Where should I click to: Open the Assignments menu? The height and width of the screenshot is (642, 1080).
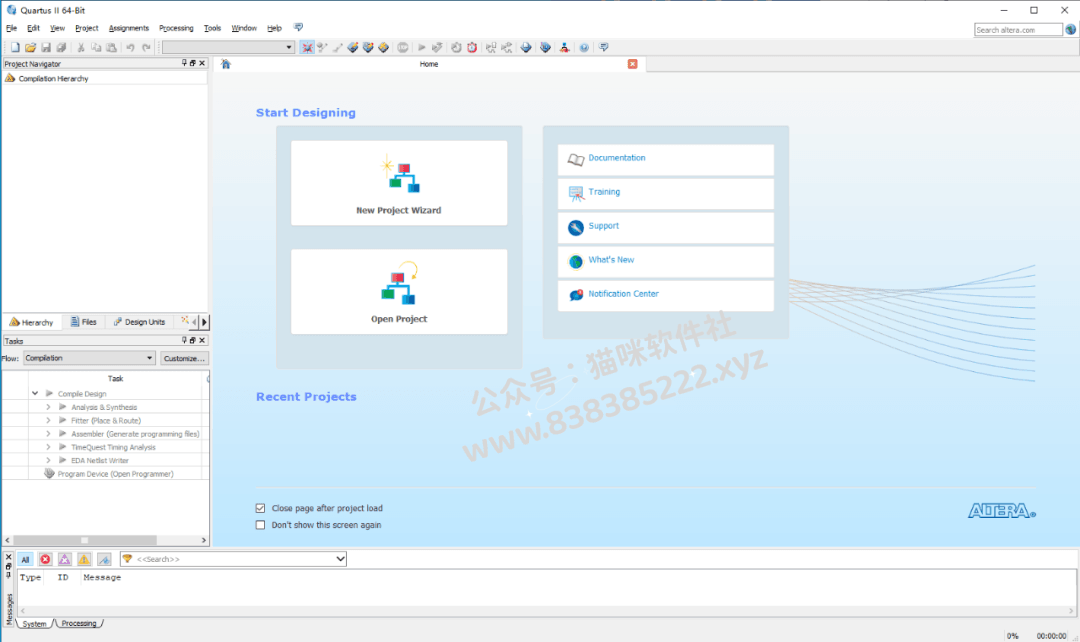(x=129, y=28)
